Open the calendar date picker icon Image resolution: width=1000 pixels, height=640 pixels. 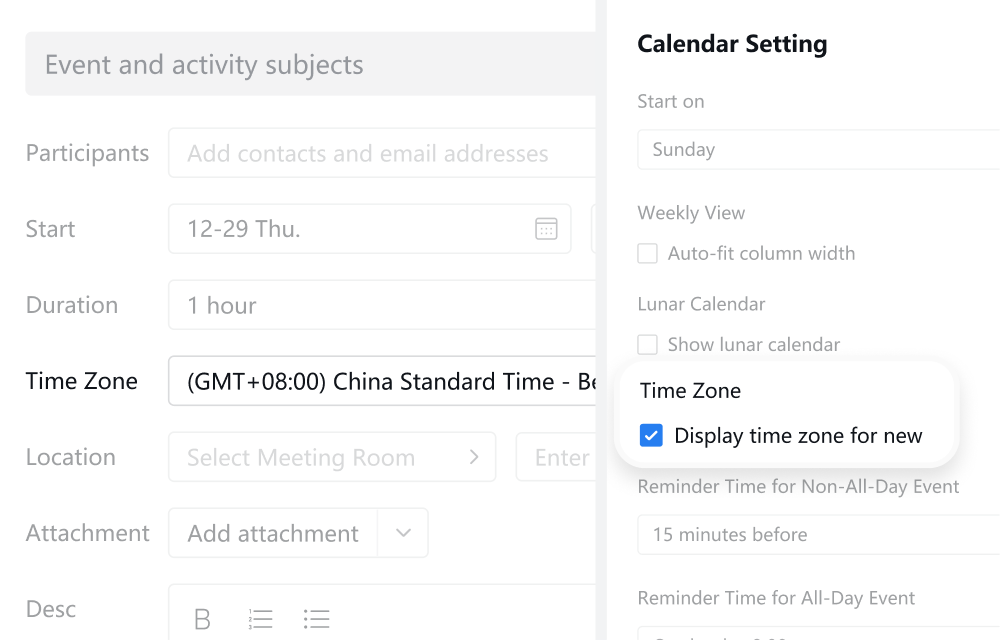point(546,229)
